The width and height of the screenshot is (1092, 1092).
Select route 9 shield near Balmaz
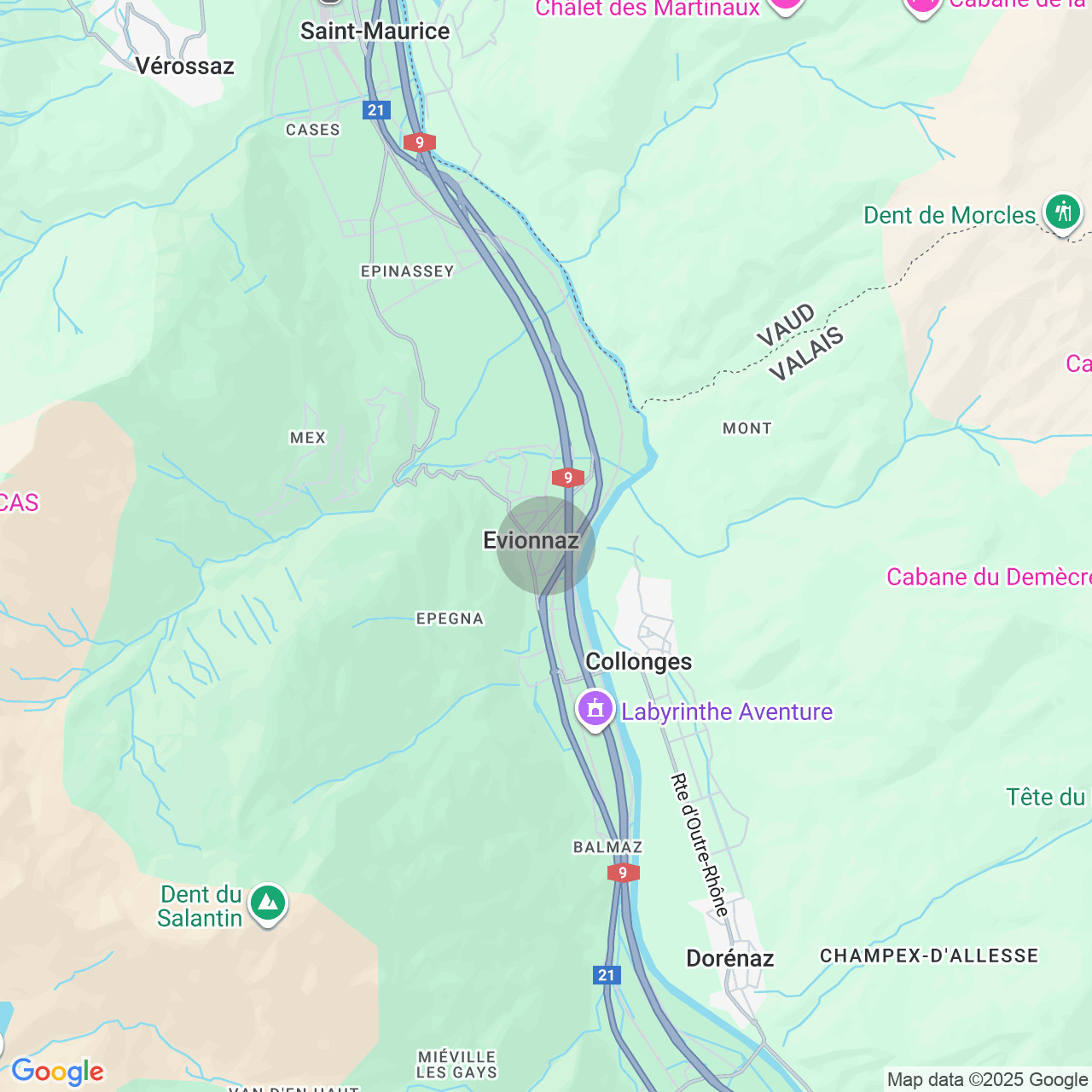623,873
